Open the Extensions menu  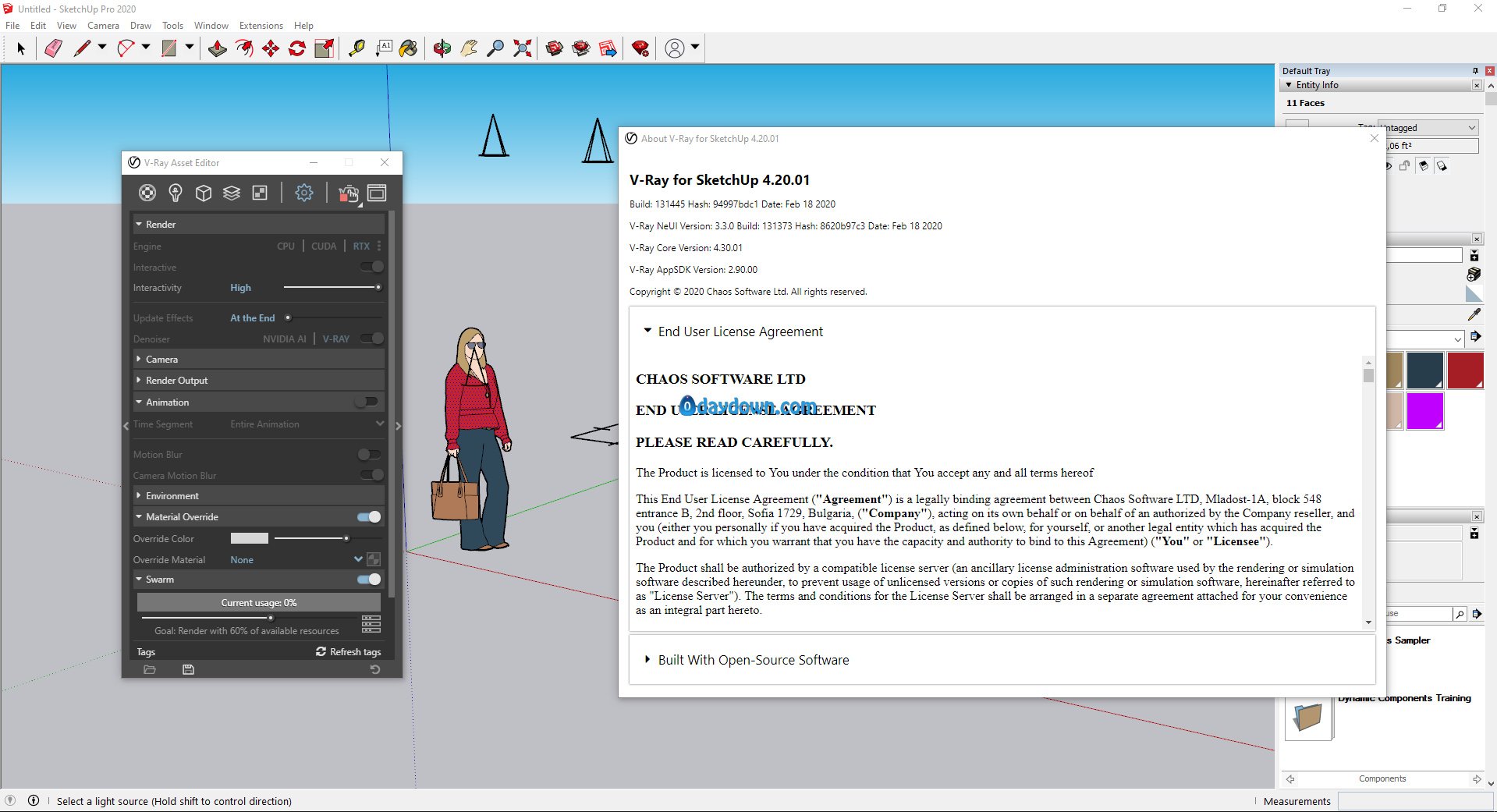(261, 26)
